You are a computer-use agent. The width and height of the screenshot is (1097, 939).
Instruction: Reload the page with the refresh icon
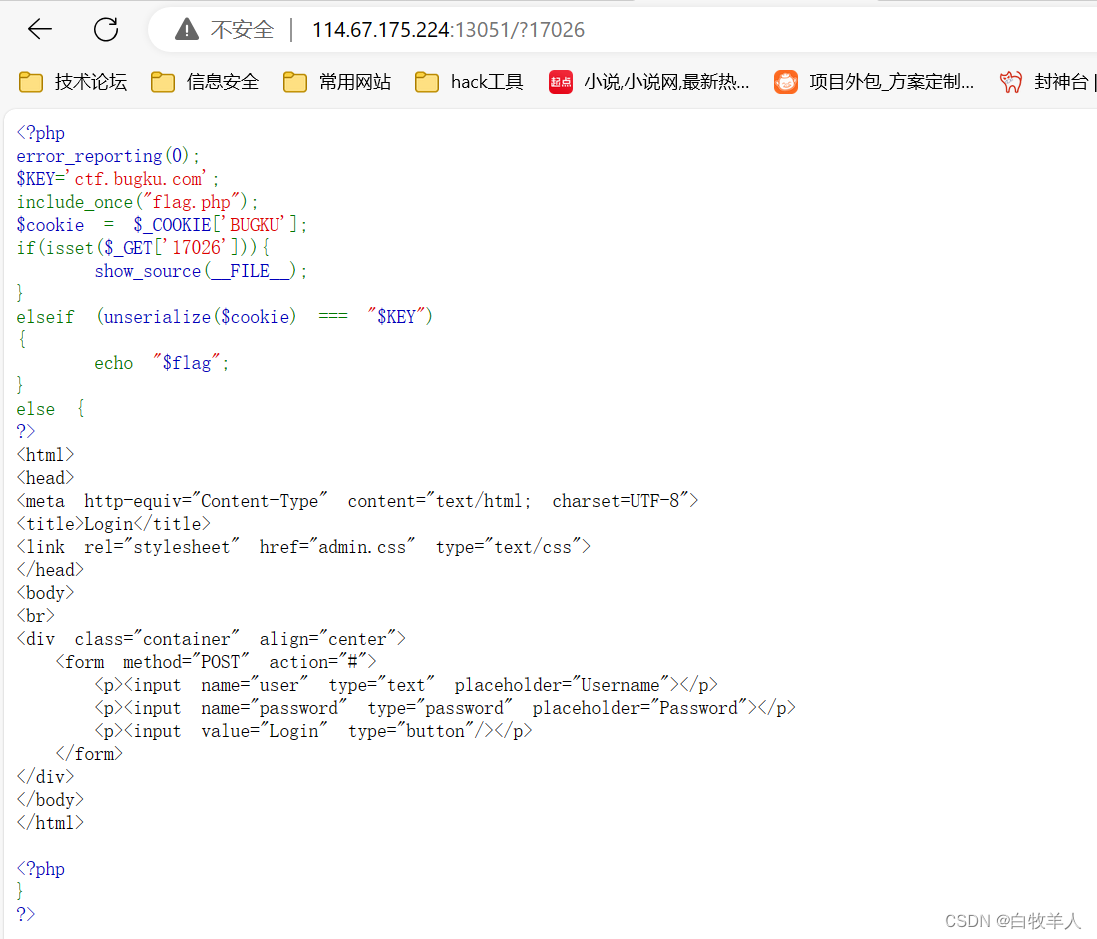pos(105,29)
